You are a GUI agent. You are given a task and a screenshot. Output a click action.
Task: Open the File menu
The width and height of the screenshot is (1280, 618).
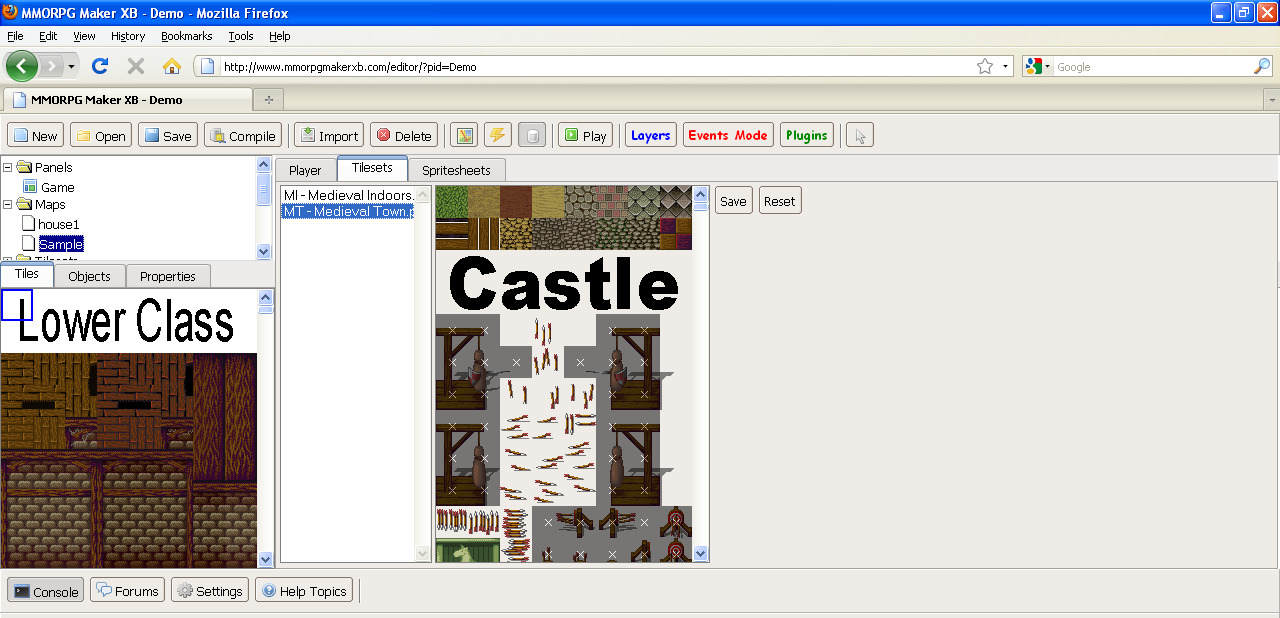(15, 36)
